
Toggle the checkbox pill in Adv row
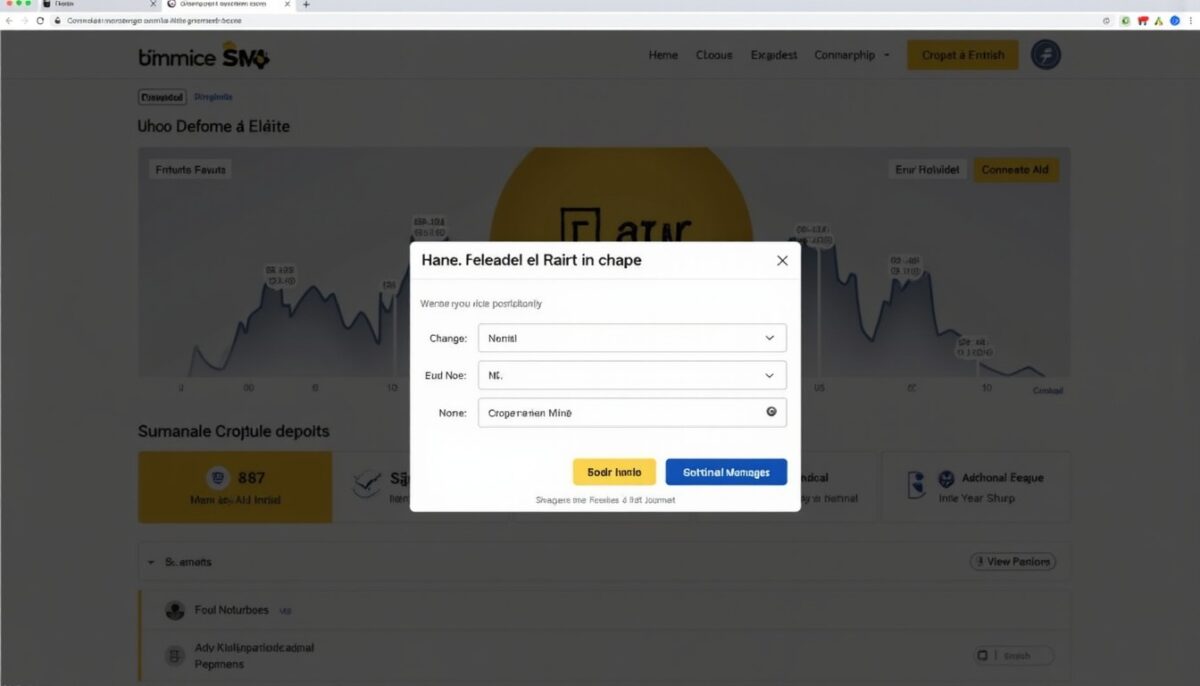(x=1014, y=656)
